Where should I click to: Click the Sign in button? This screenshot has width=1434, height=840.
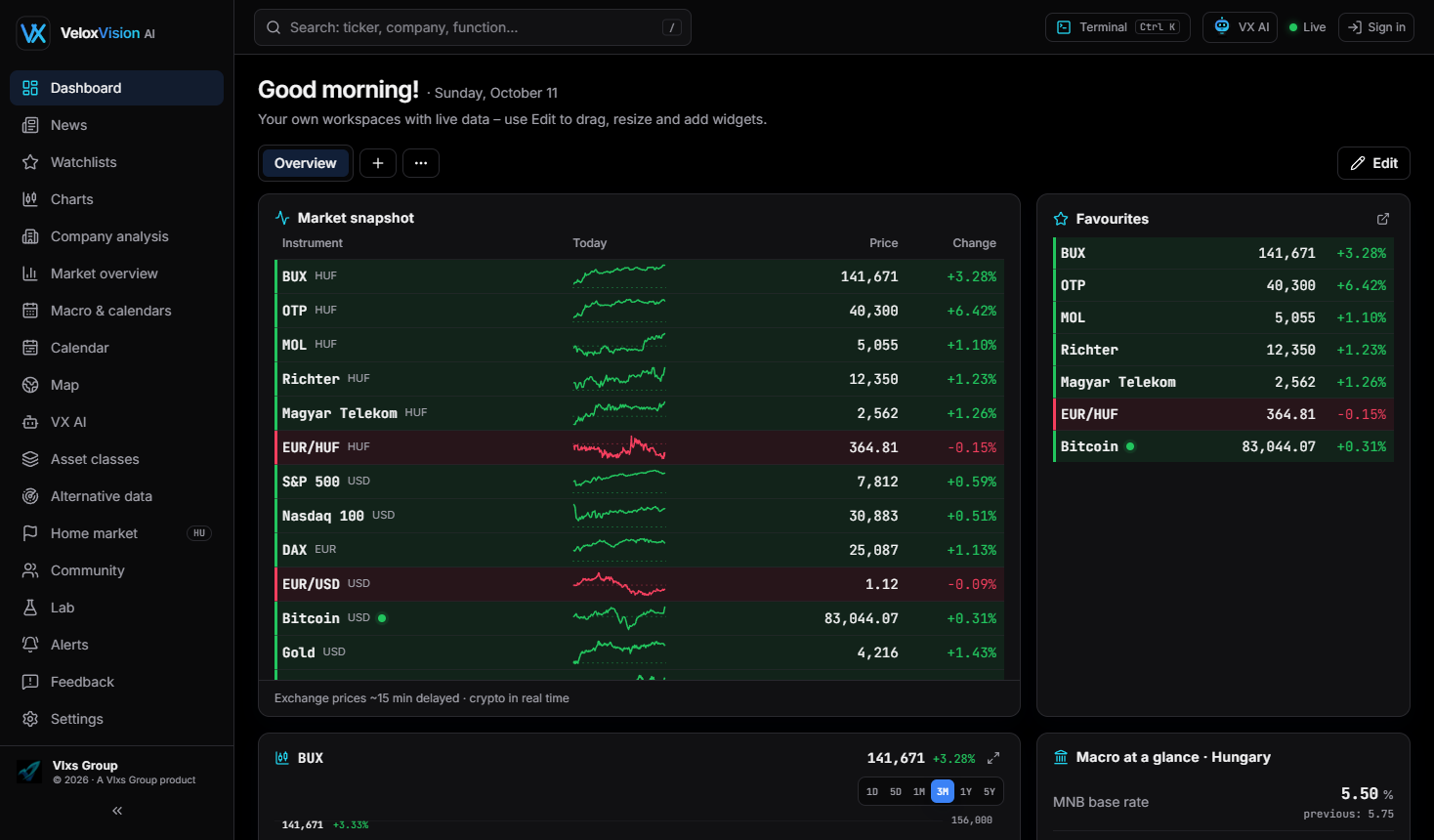(1375, 27)
